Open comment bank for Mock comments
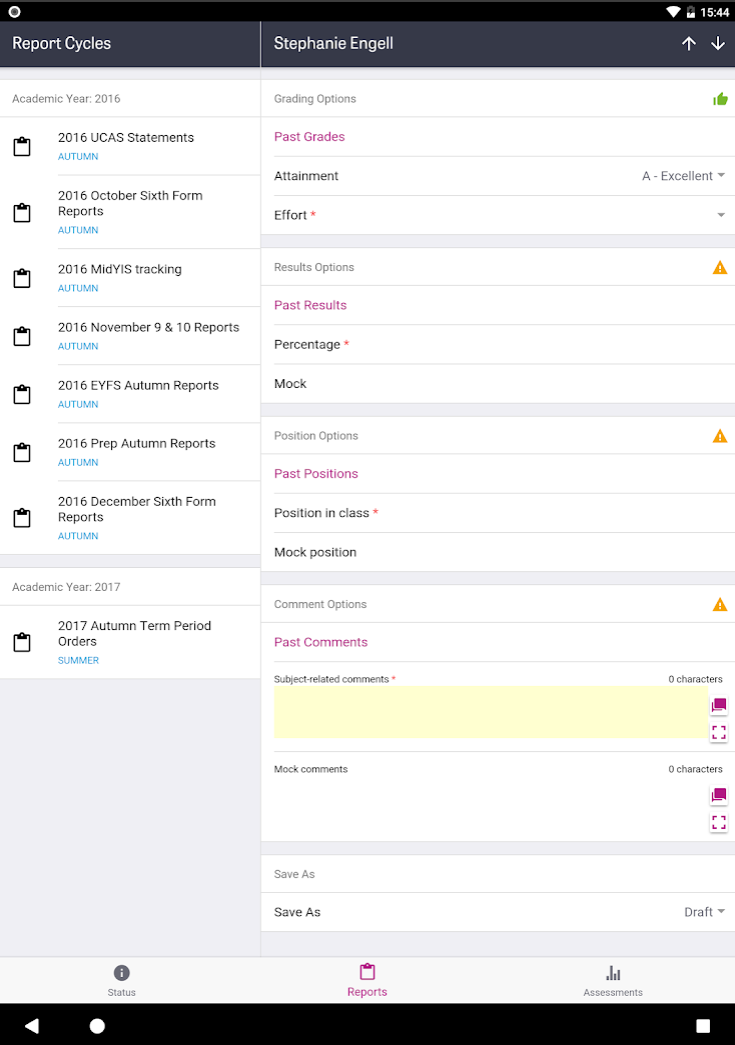The image size is (735, 1045). (718, 795)
